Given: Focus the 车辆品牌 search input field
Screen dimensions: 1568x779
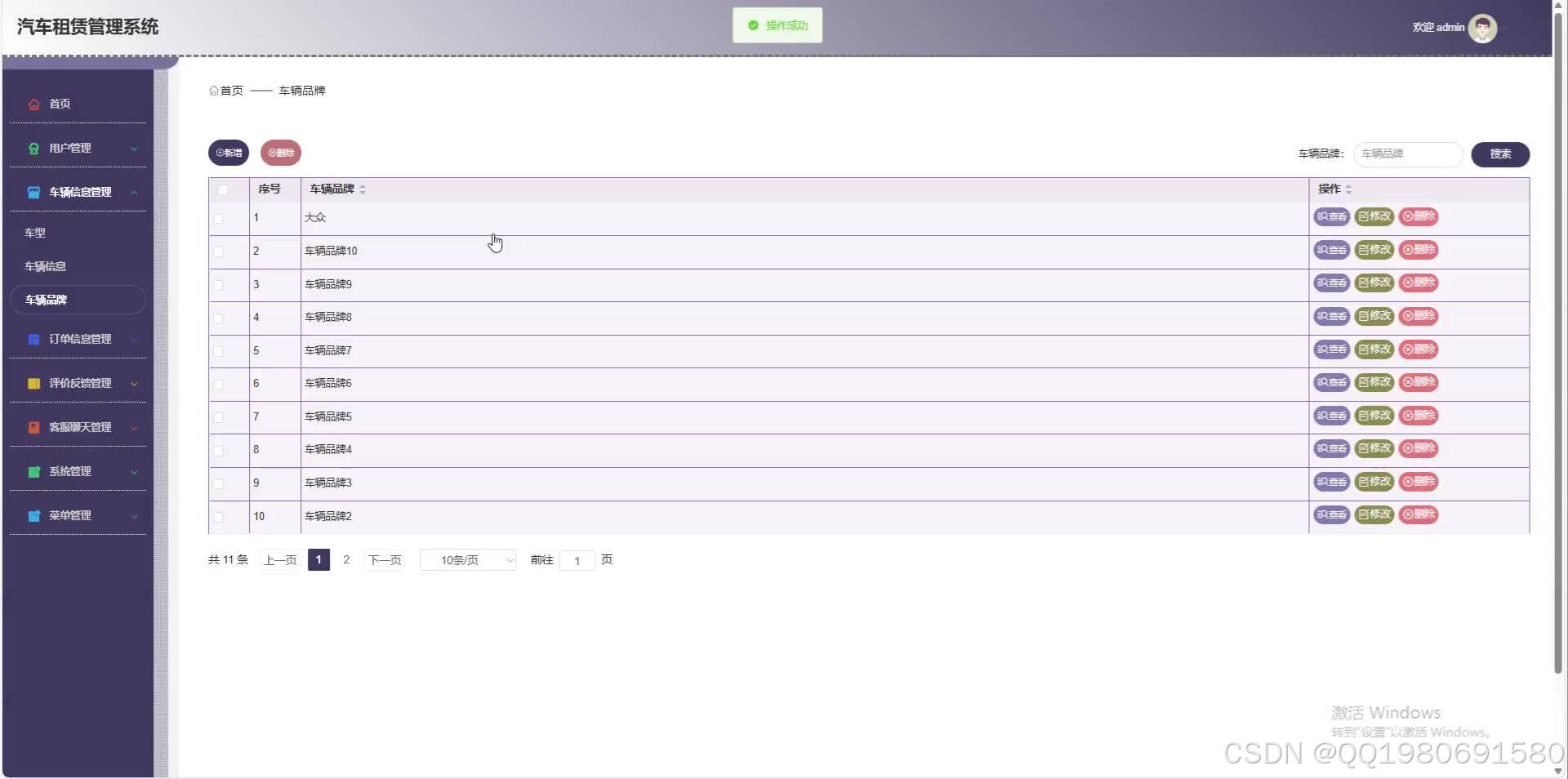Looking at the screenshot, I should pos(1408,154).
